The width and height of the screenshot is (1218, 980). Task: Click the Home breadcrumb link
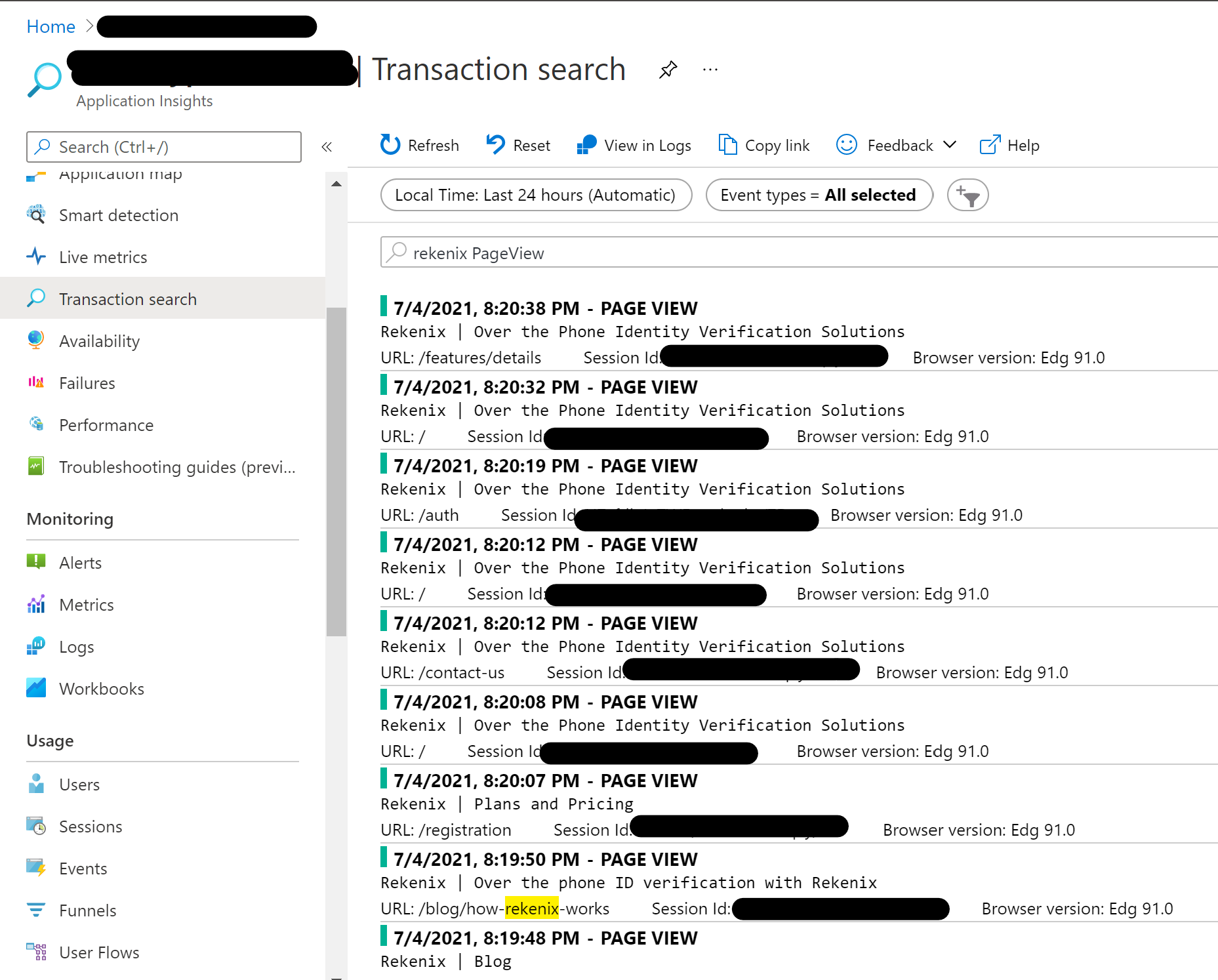coord(51,27)
